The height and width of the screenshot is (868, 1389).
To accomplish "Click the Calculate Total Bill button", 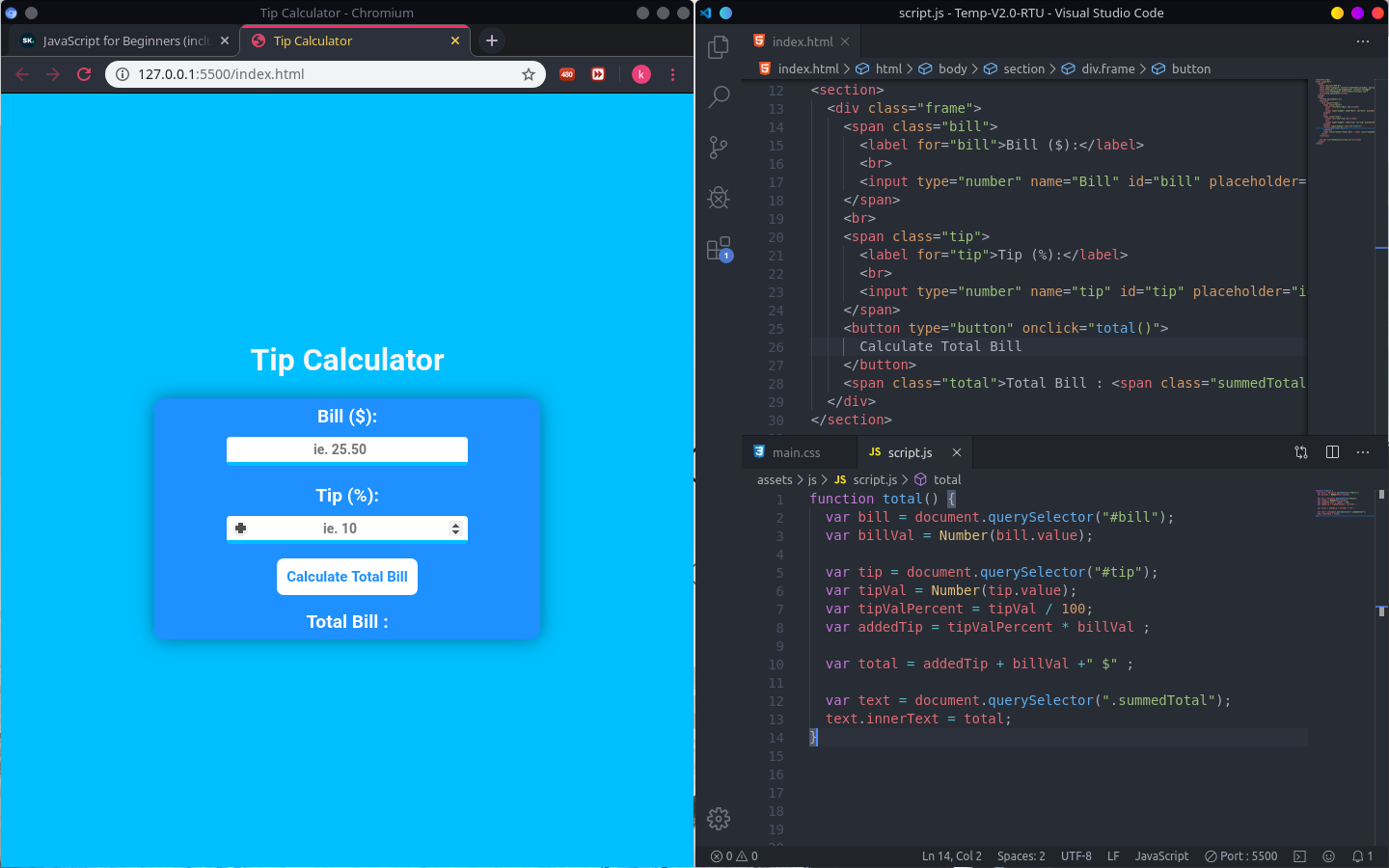I will [x=347, y=577].
